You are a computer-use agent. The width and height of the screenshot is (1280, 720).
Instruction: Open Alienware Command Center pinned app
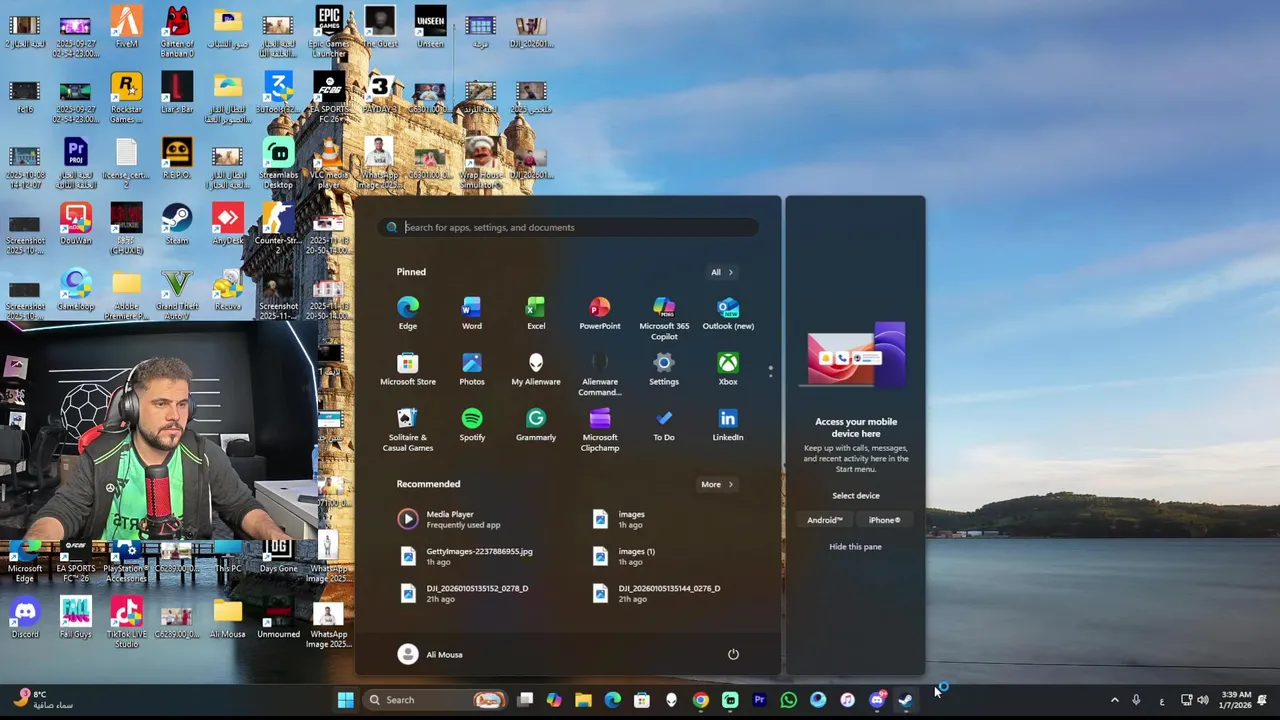point(600,374)
